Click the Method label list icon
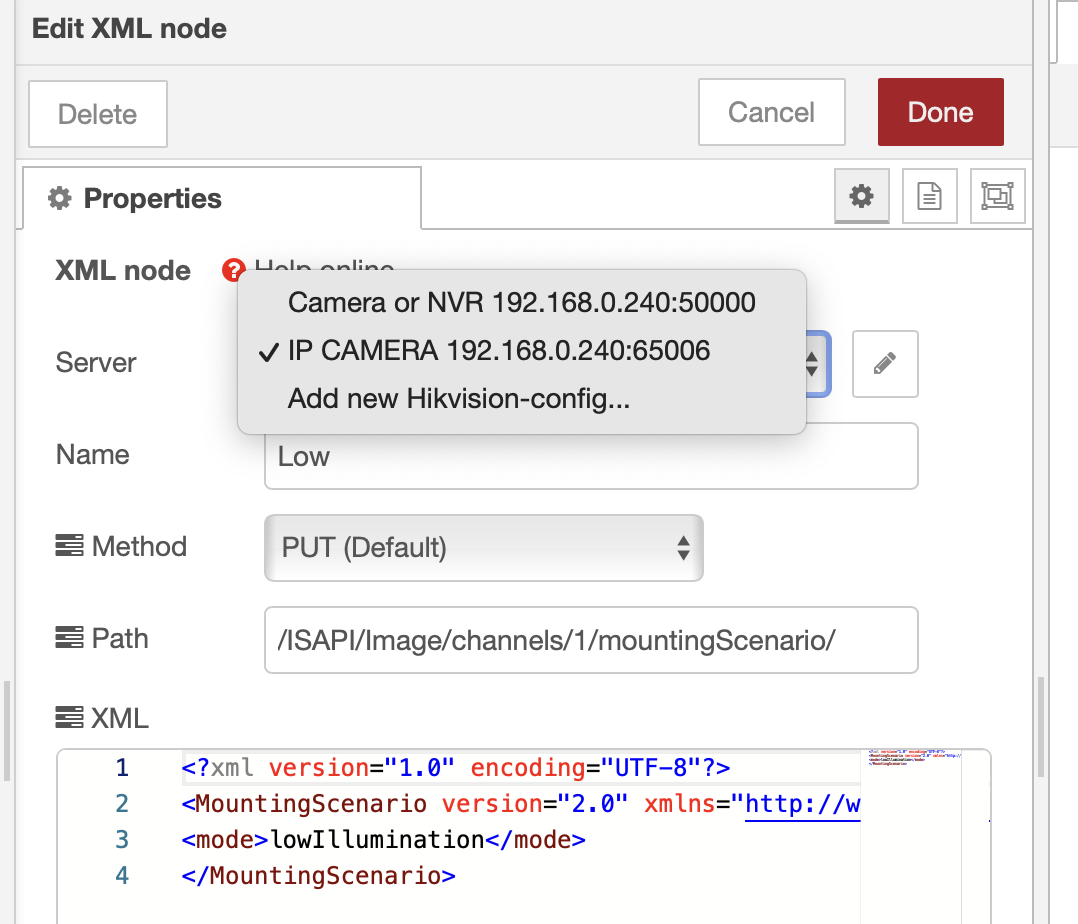Screen dimensions: 1078x924 click(69, 546)
